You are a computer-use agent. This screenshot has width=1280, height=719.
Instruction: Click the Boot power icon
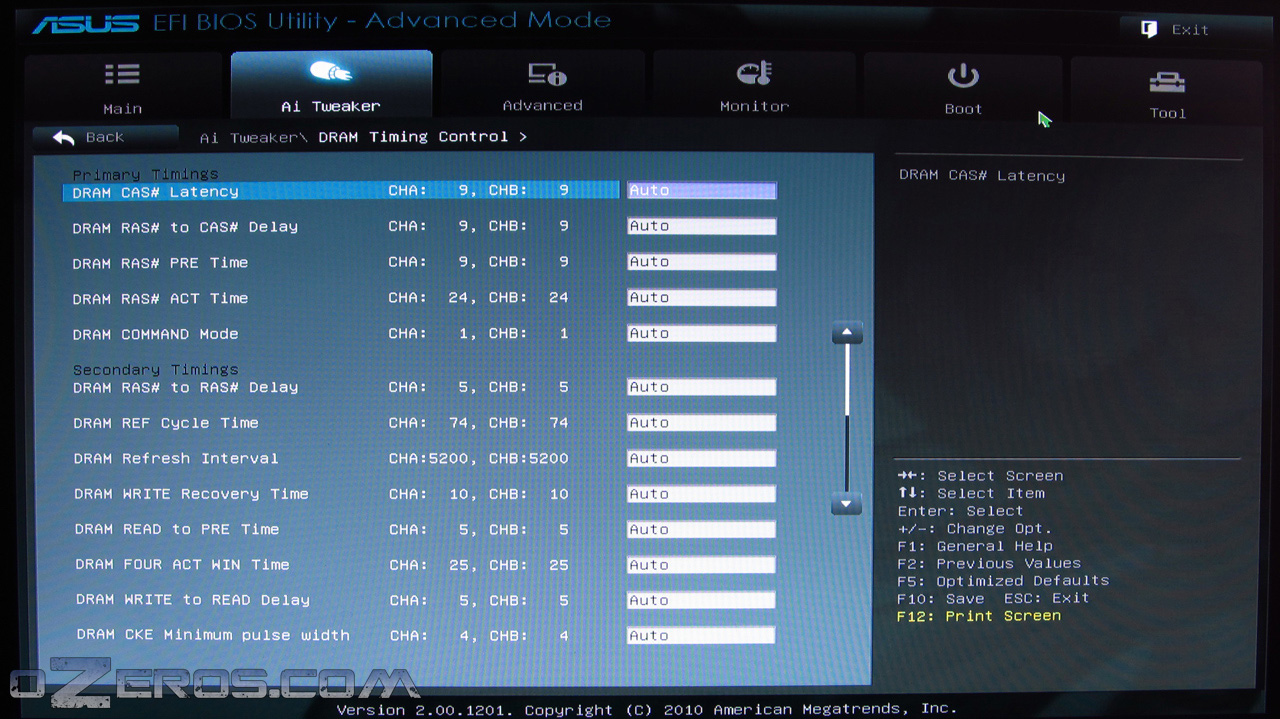(x=963, y=76)
